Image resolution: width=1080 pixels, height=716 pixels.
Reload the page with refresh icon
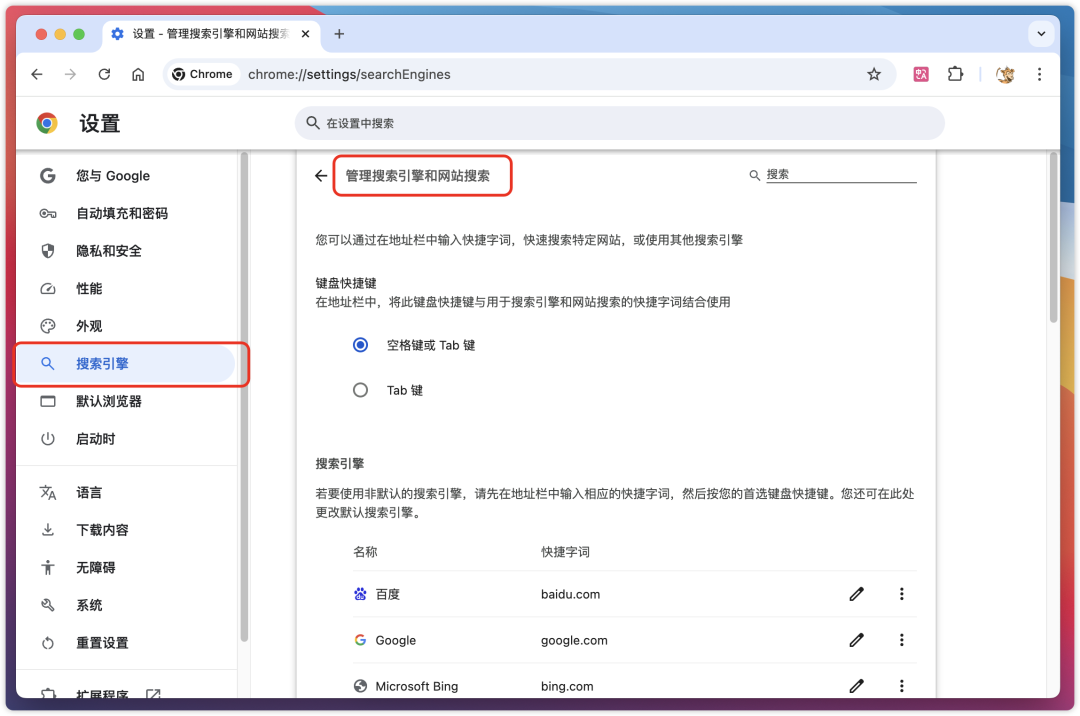[x=104, y=74]
